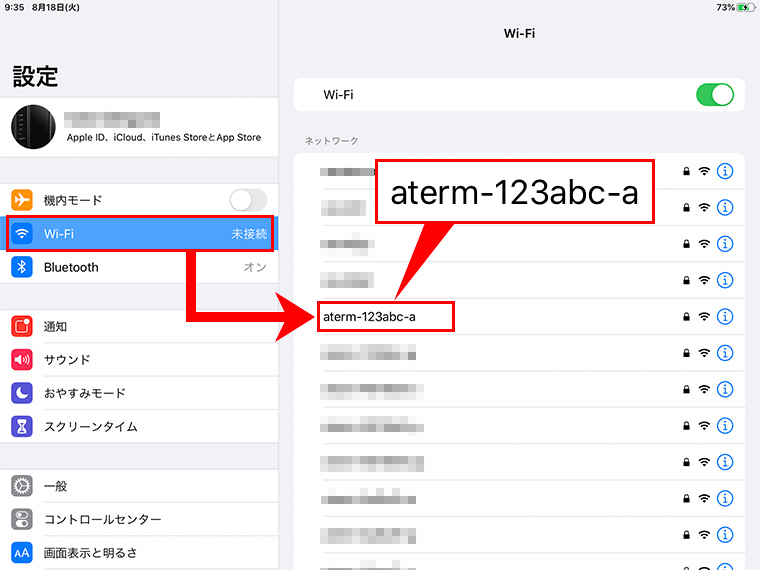Tap the Screen Time hourglass icon

22,427
